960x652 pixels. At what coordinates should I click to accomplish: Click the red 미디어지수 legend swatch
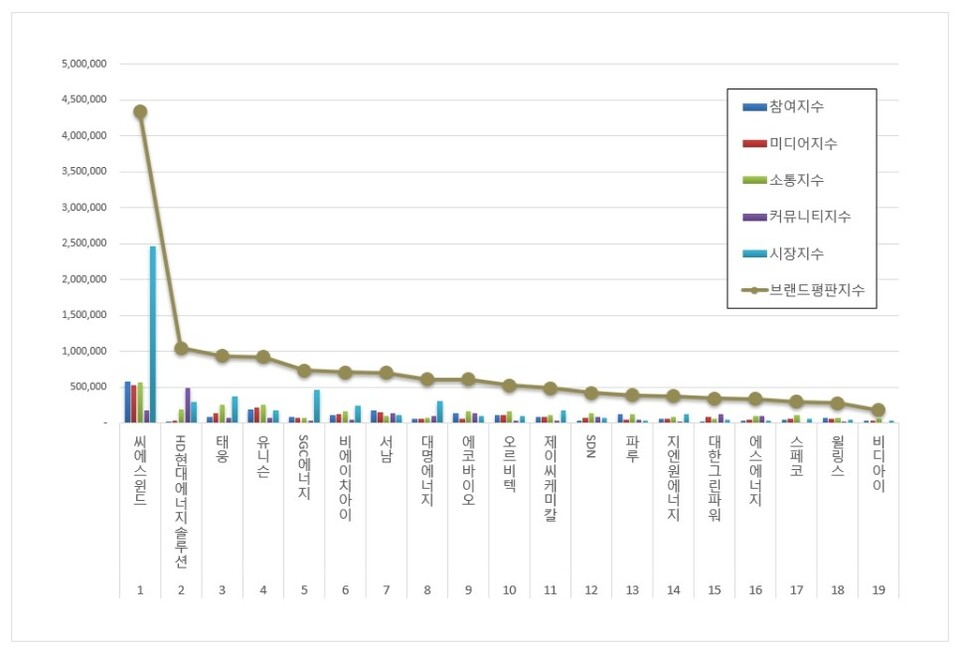(x=754, y=144)
